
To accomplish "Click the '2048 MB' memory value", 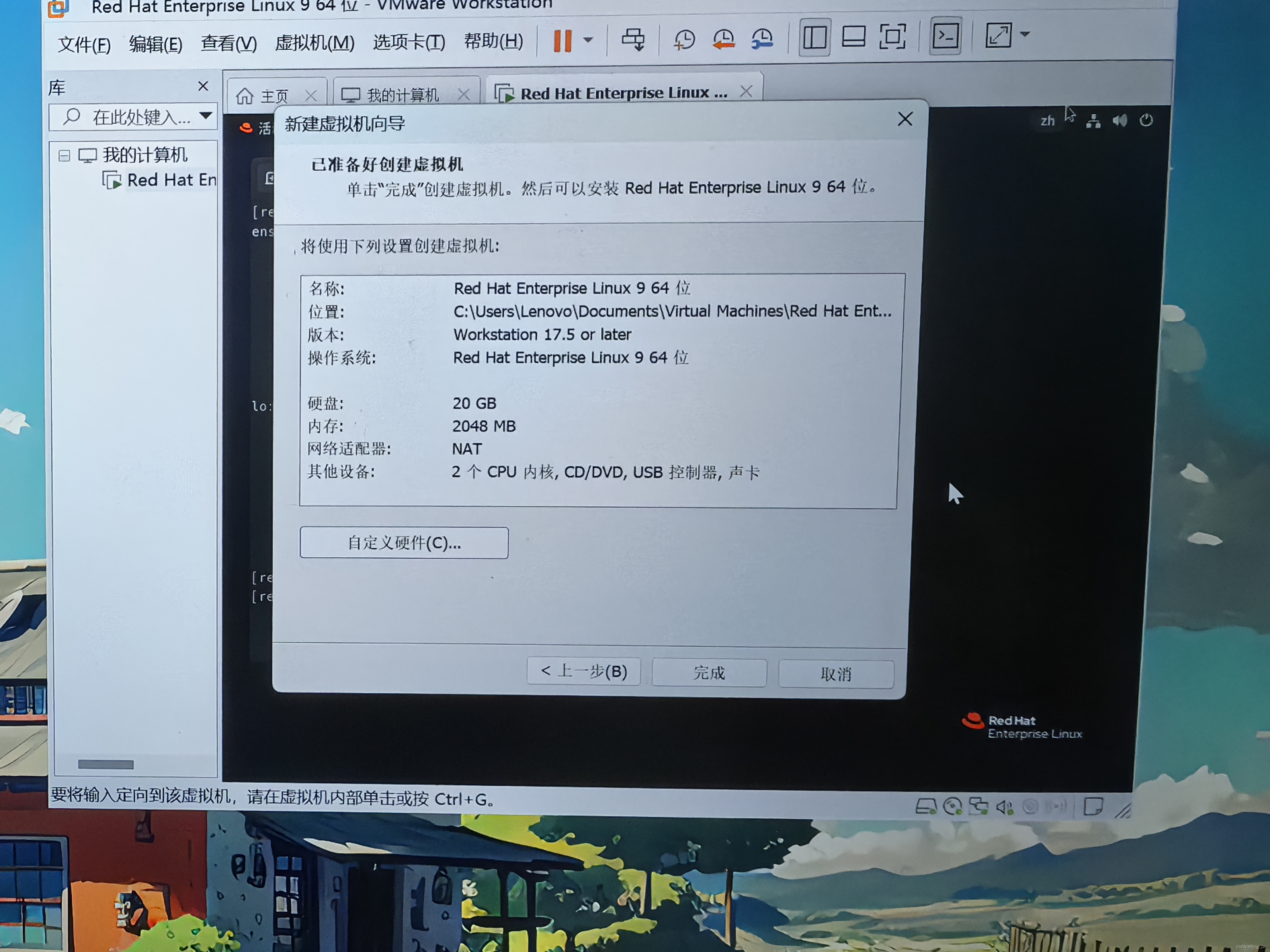I will [x=484, y=426].
